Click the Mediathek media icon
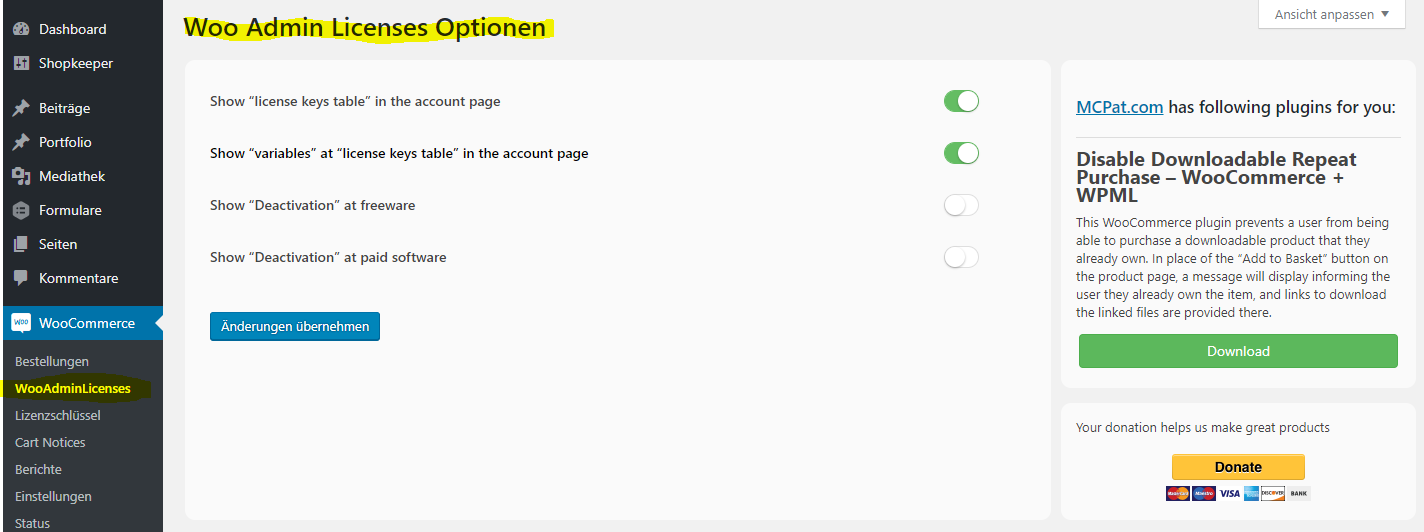 pos(21,176)
